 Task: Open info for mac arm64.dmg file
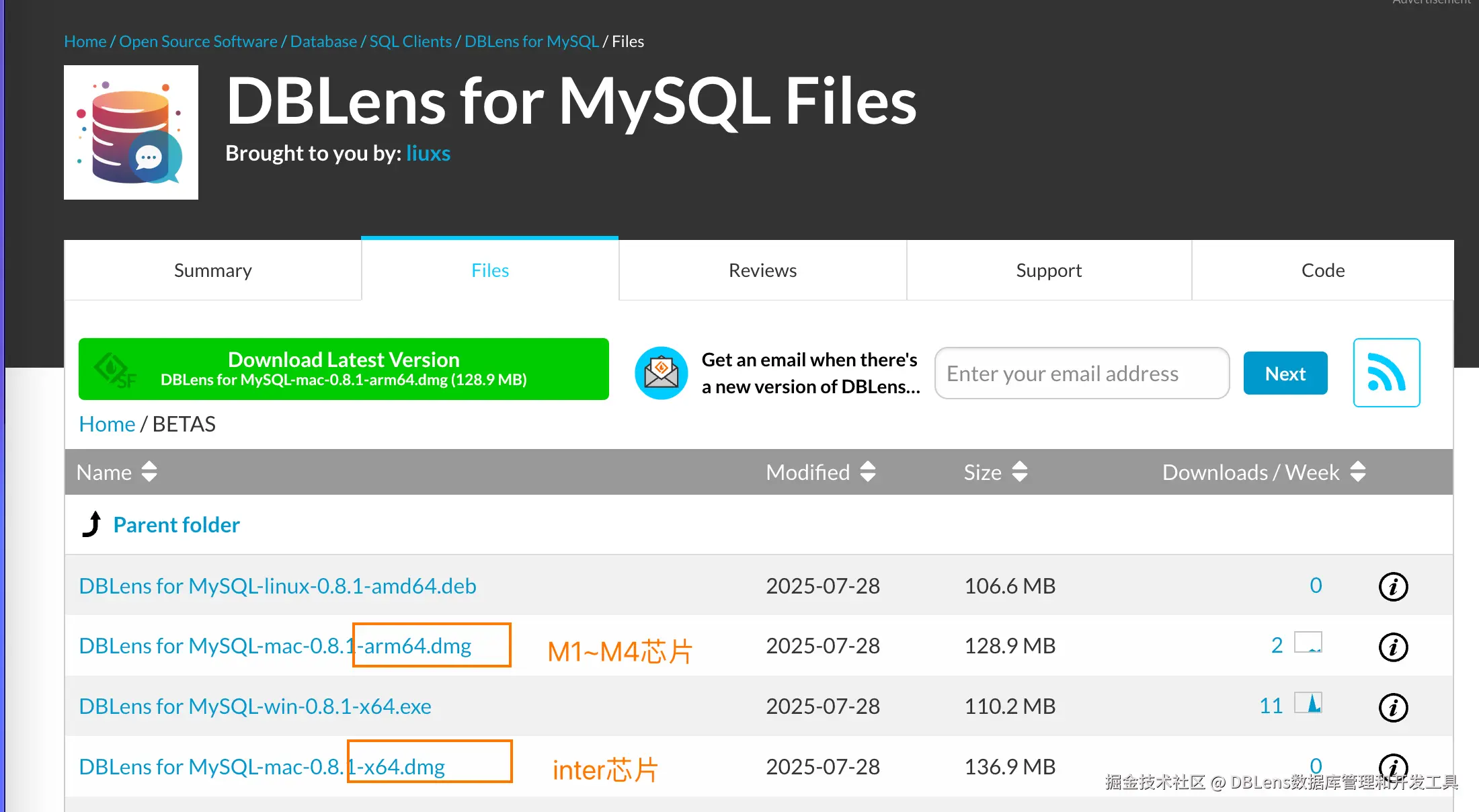pyautogui.click(x=1393, y=647)
